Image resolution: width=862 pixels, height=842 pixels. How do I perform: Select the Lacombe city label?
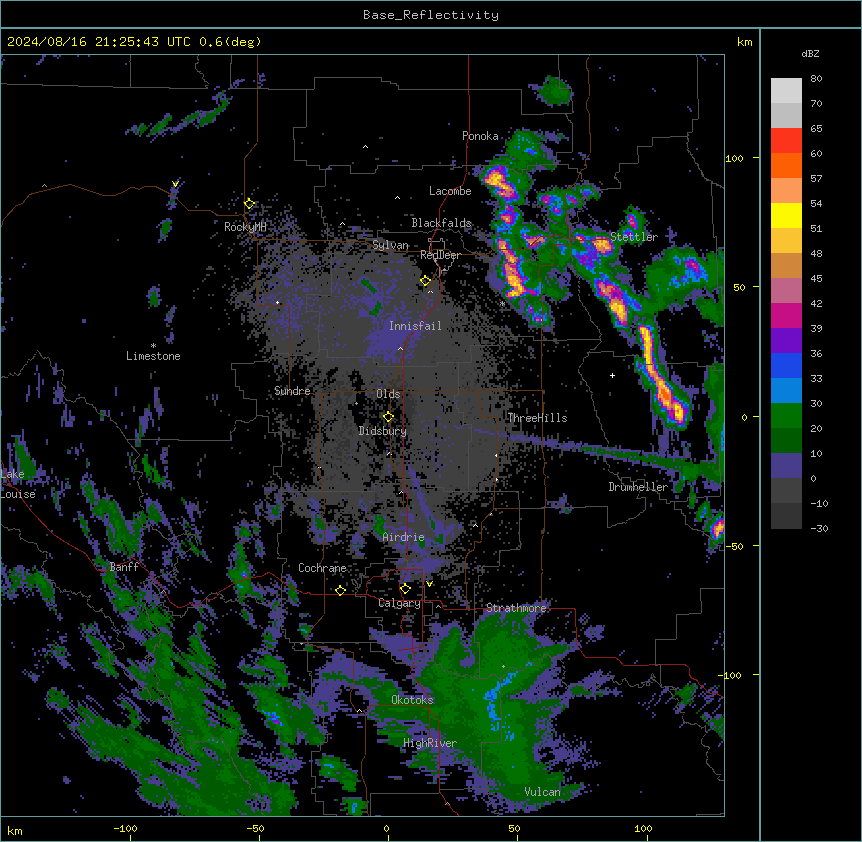click(450, 191)
